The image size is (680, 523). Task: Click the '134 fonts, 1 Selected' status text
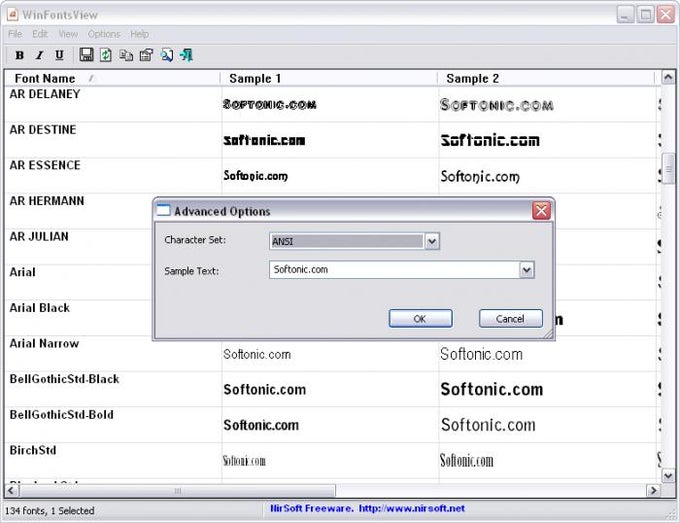49,510
